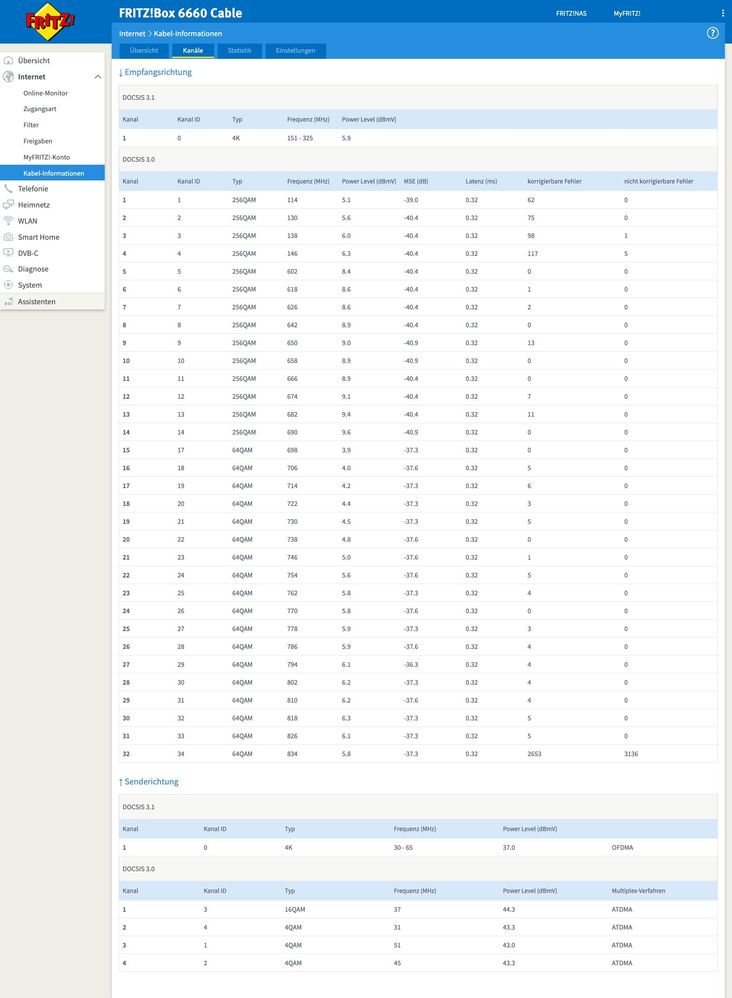Click the Smart Home icon

tap(8, 237)
